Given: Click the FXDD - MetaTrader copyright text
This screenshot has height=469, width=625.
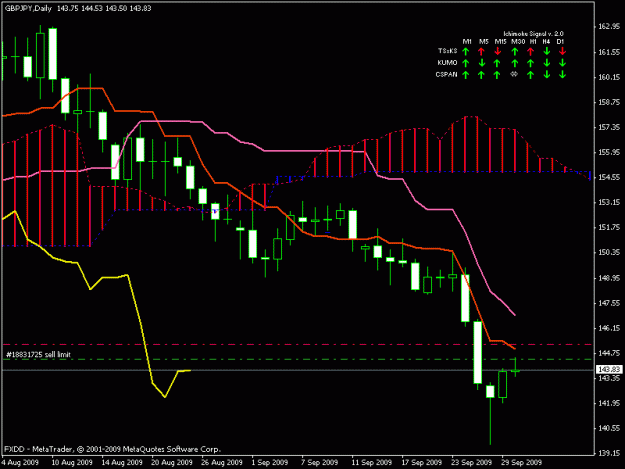Looking at the screenshot, I should (x=112, y=449).
